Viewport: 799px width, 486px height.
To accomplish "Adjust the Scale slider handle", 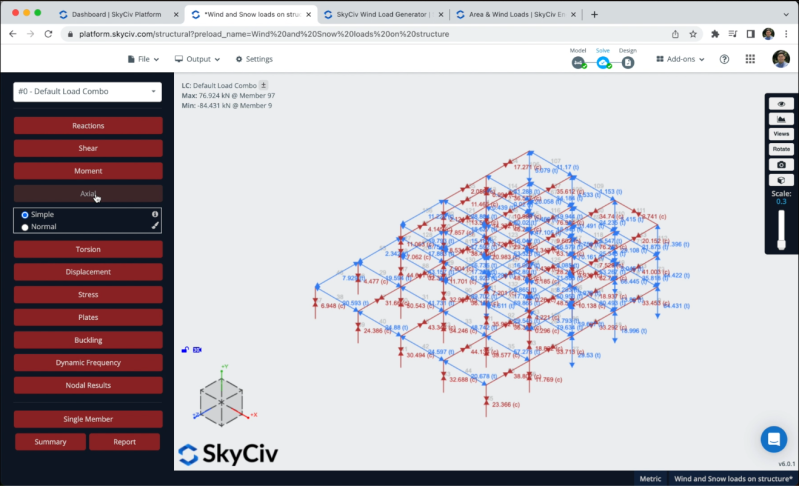I will point(781,245).
